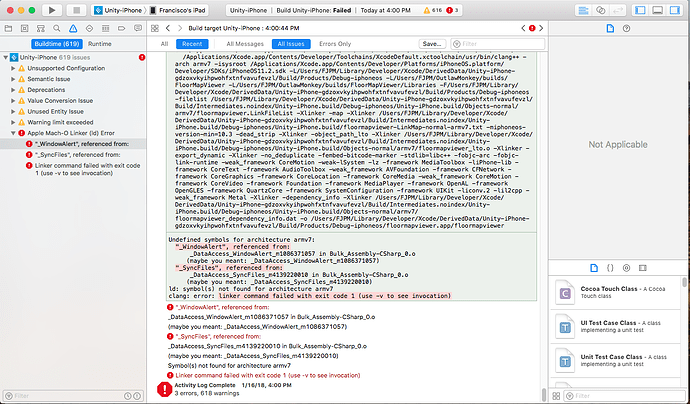Collapse Apple Mach-O Linker Error group
The width and height of the screenshot is (690, 404).
click(13, 133)
